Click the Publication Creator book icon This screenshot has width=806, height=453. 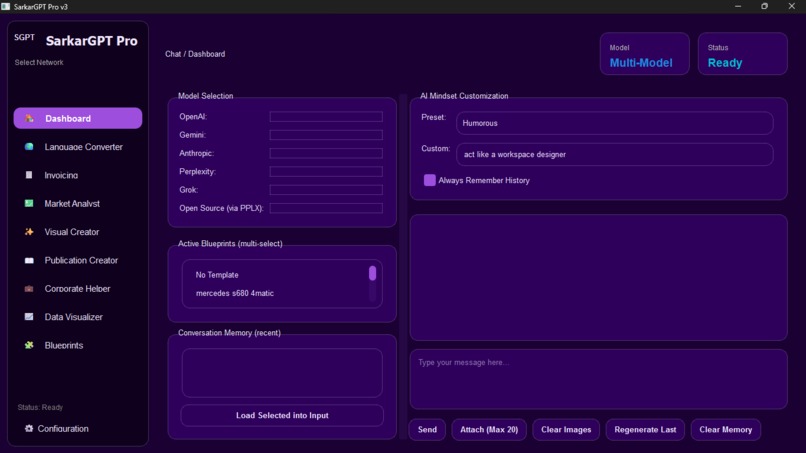(x=29, y=260)
